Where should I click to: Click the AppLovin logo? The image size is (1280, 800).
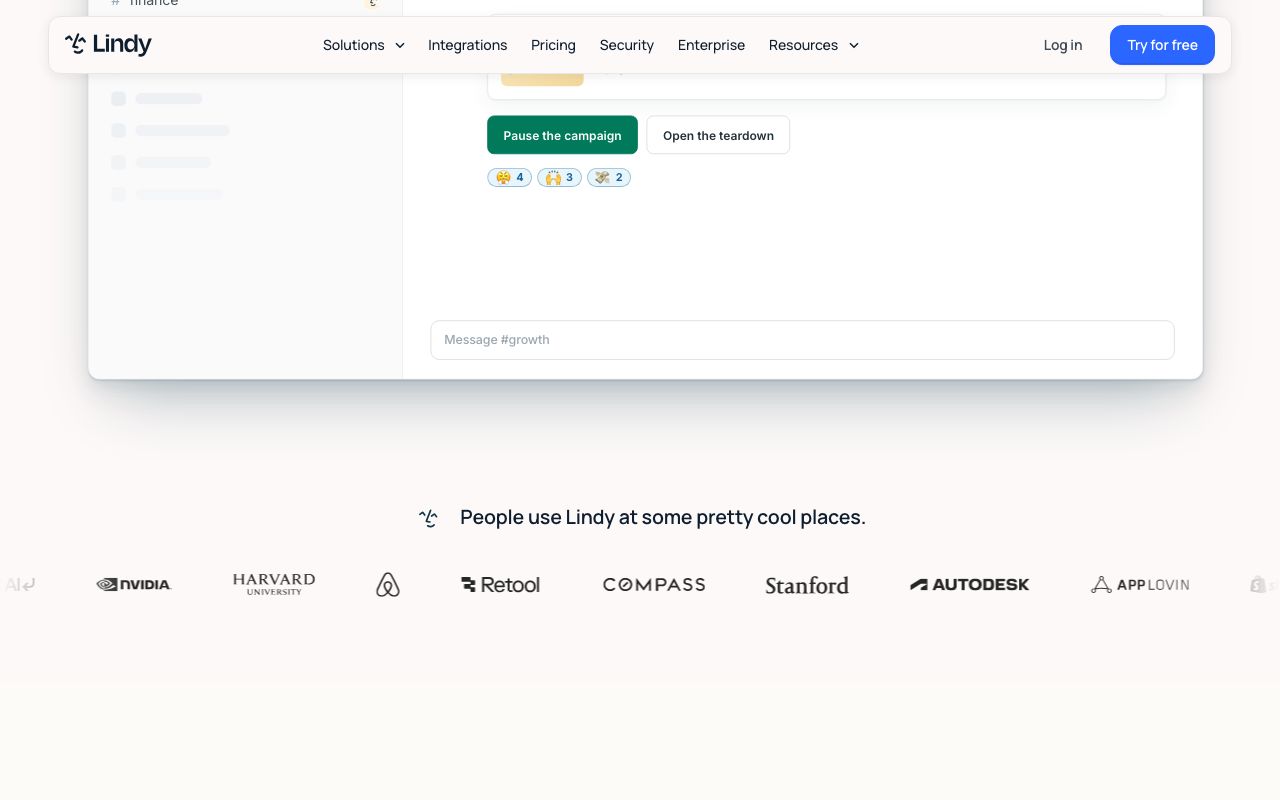click(1140, 584)
